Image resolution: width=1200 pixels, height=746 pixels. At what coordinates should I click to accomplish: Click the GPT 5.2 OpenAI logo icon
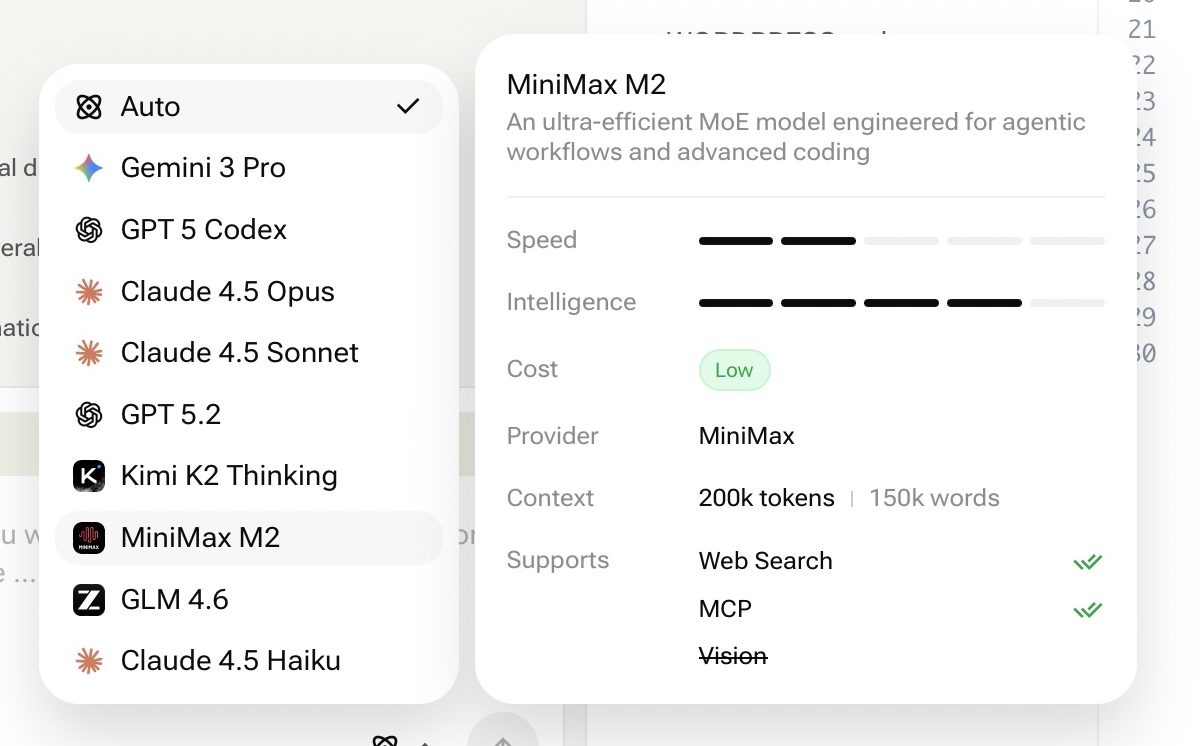(89, 415)
